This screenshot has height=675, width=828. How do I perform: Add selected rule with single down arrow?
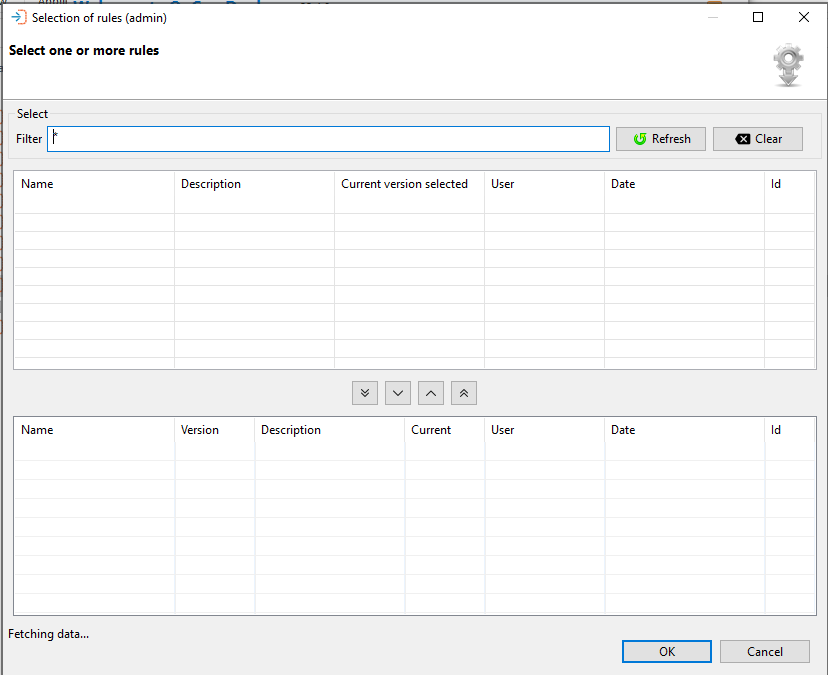click(x=398, y=393)
